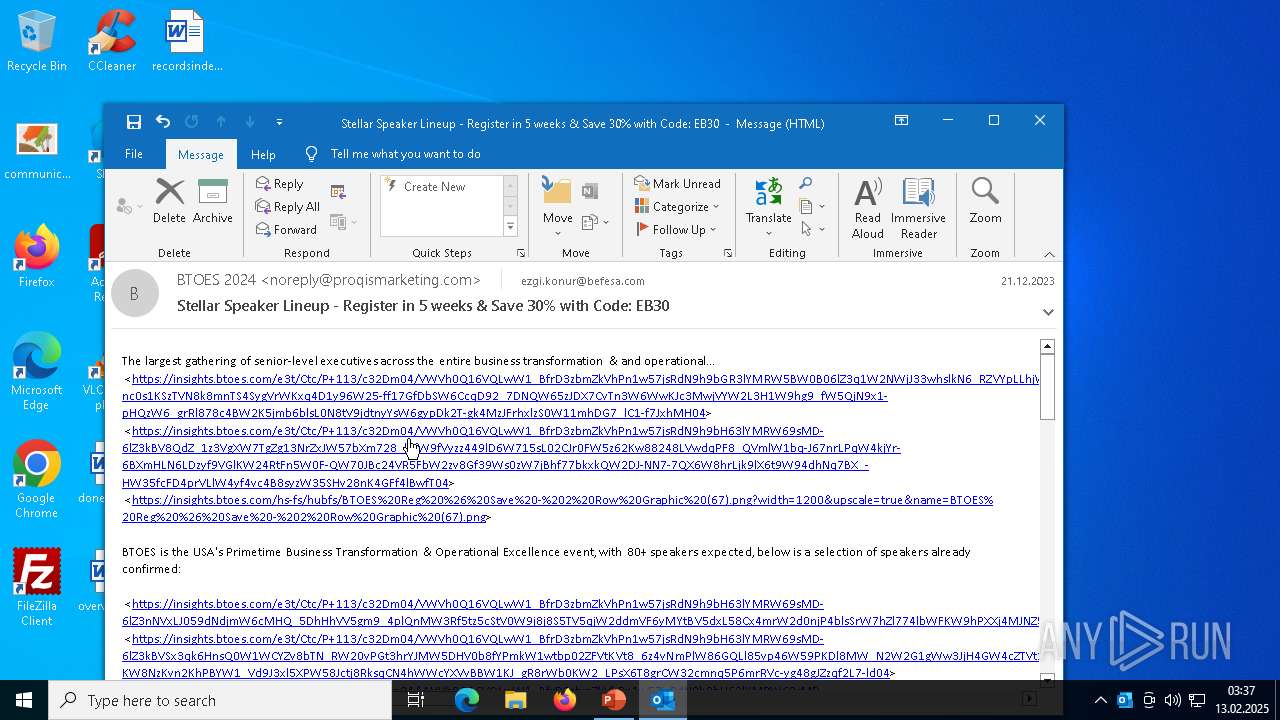Screen dimensions: 1280x720
Task: Click the horizontal scrollbar right arrow
Action: pyautogui.click(x=1029, y=697)
